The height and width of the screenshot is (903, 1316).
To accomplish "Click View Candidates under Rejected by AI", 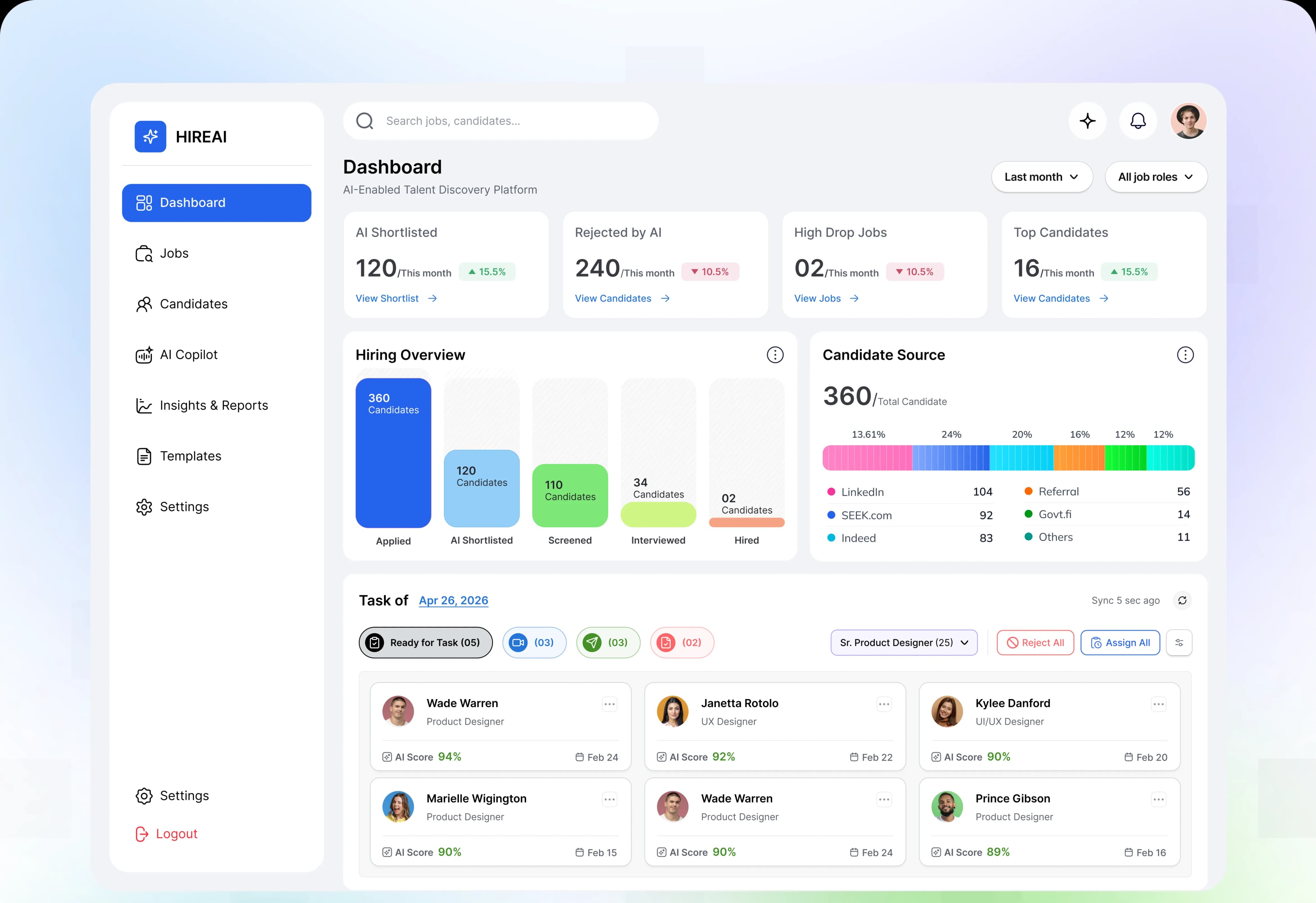I will (x=622, y=299).
